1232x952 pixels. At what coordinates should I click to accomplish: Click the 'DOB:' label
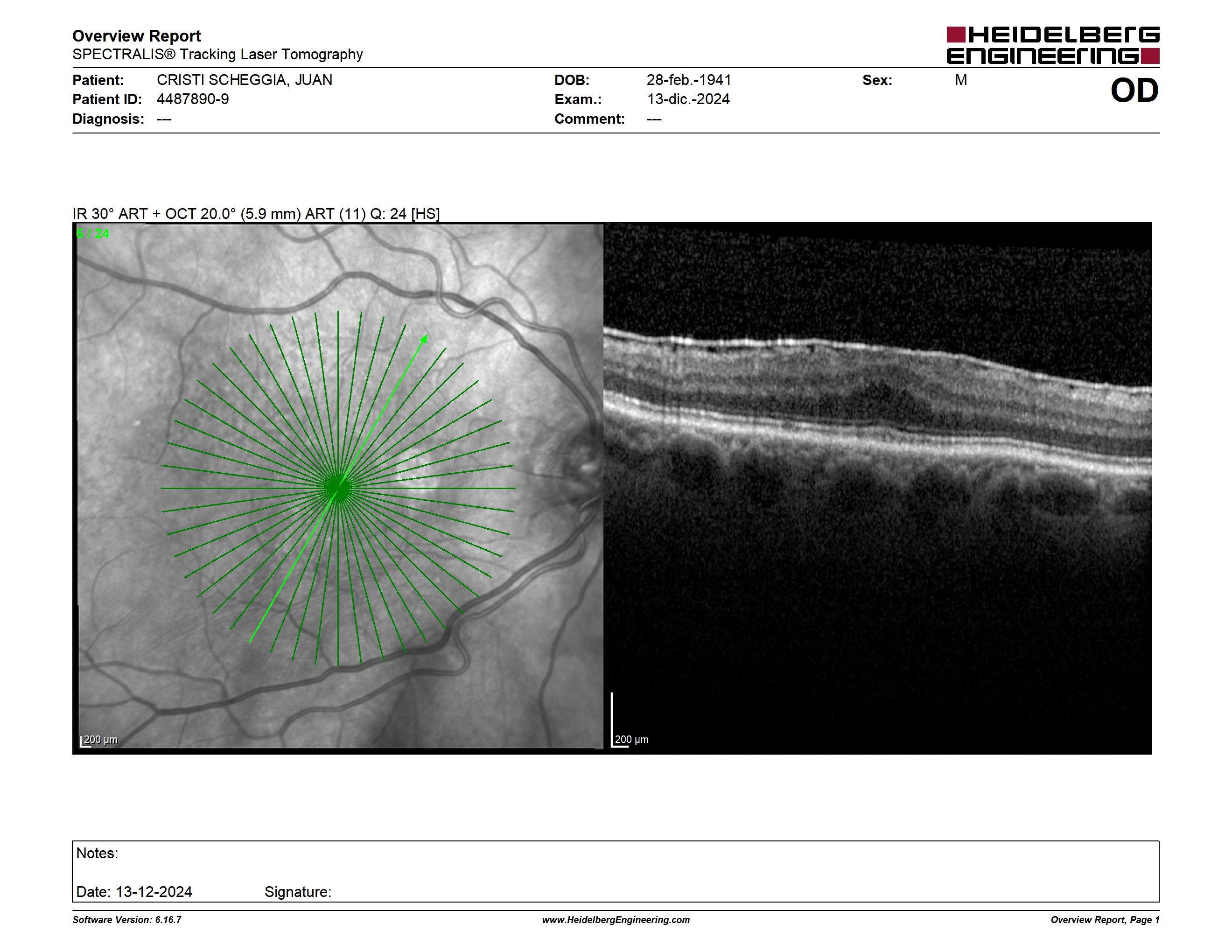[x=572, y=80]
